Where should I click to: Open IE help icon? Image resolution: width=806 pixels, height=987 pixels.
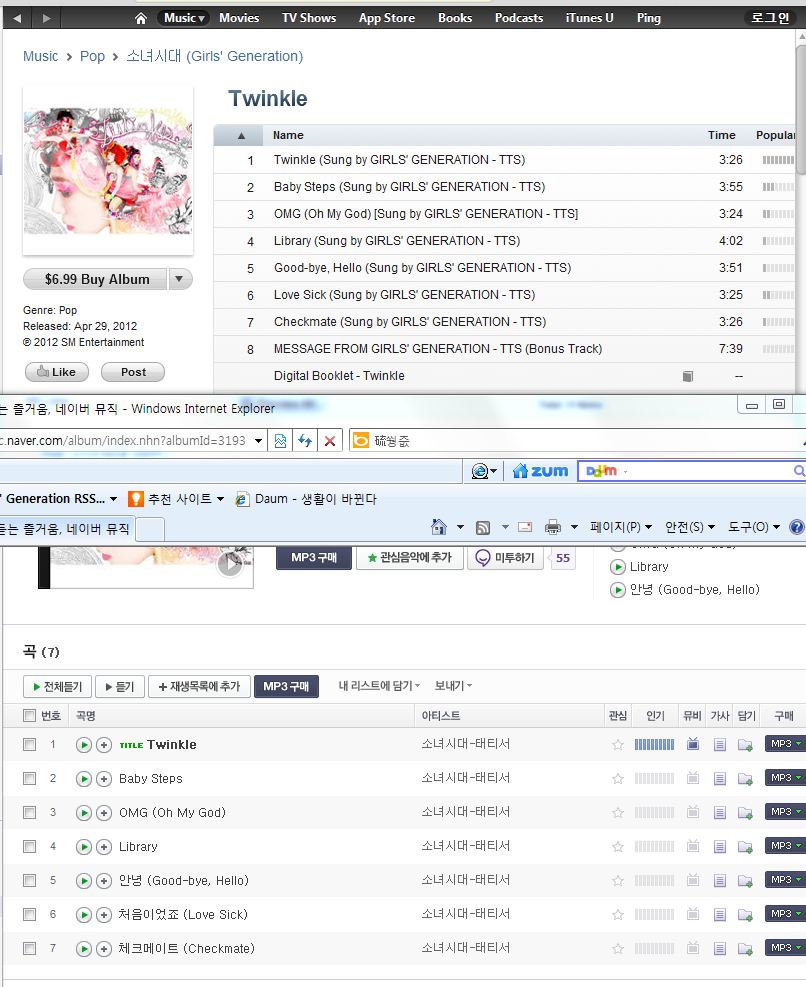point(797,527)
